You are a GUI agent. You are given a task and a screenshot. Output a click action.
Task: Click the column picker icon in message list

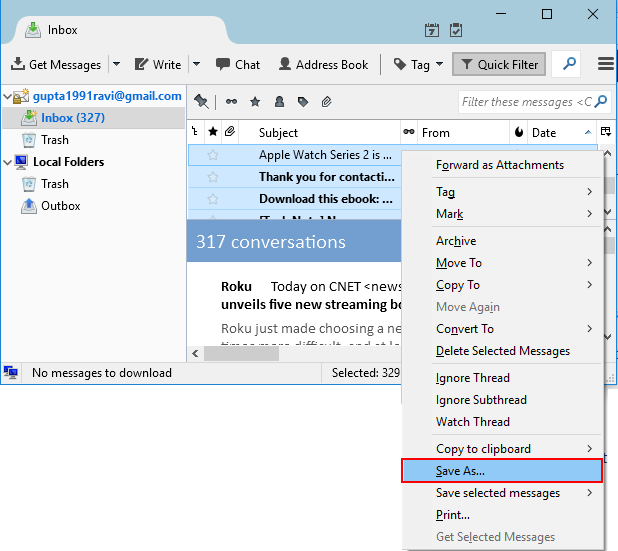[x=605, y=132]
